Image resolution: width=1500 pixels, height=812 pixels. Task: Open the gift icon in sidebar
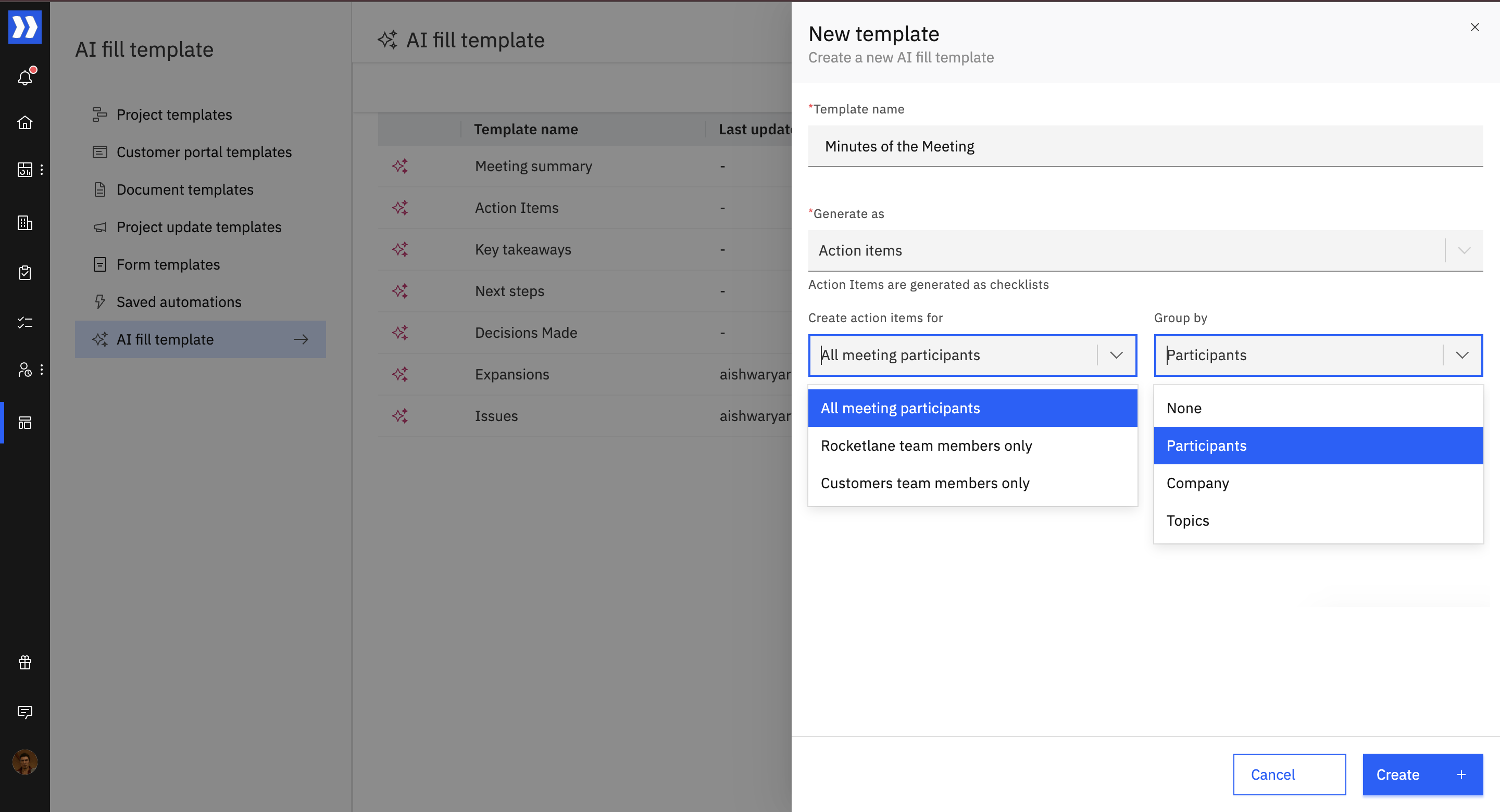coord(25,663)
